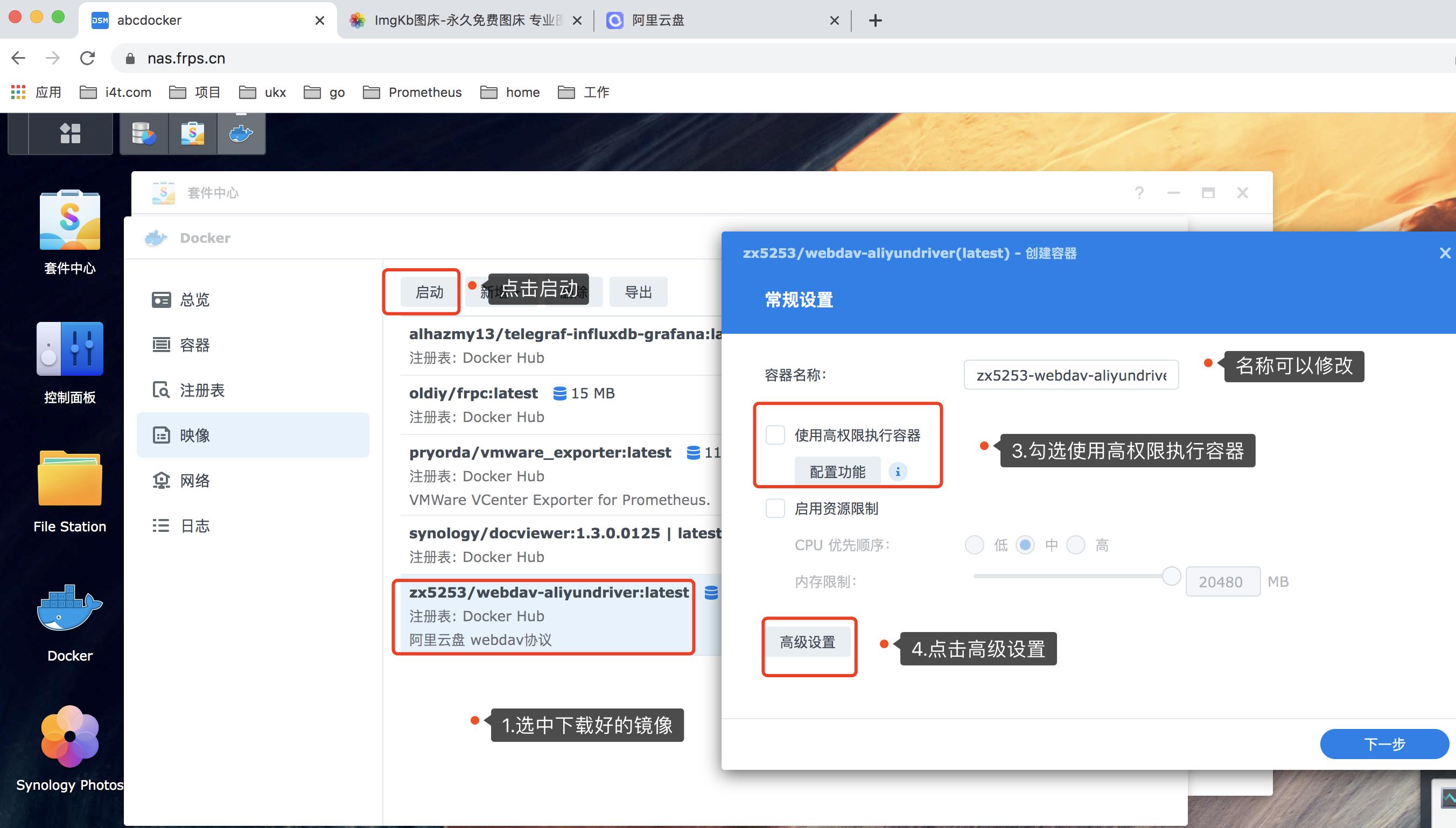Click the 下一步 button
The height and width of the screenshot is (828, 1456).
(x=1384, y=744)
